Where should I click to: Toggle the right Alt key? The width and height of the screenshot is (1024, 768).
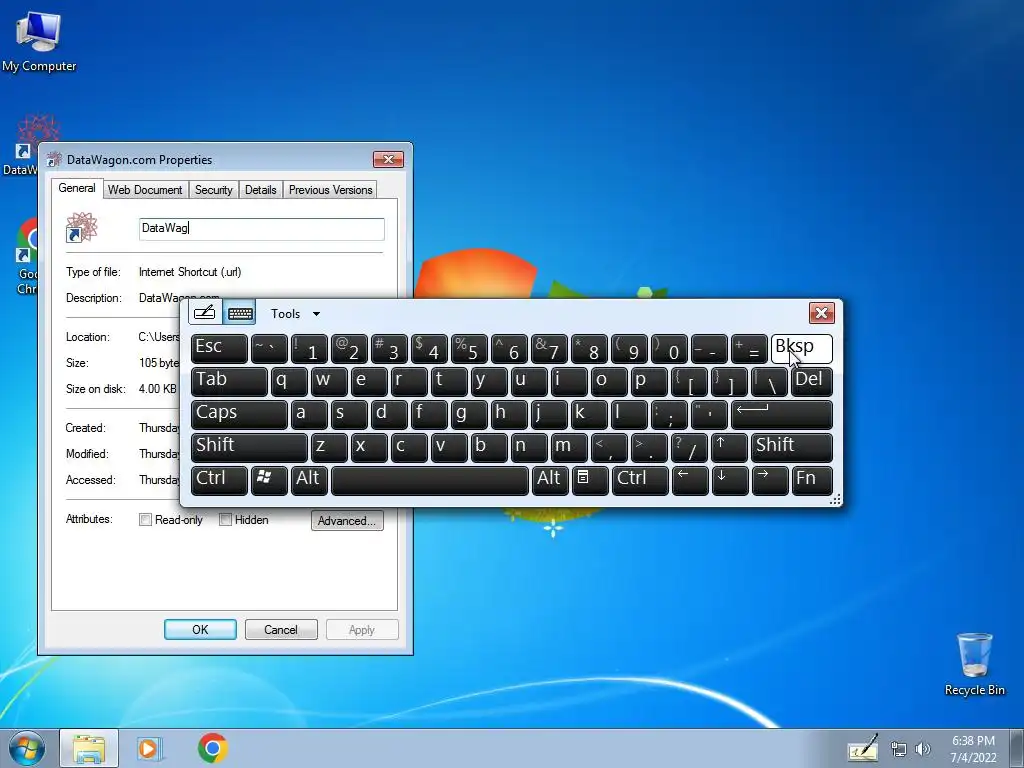pos(550,481)
